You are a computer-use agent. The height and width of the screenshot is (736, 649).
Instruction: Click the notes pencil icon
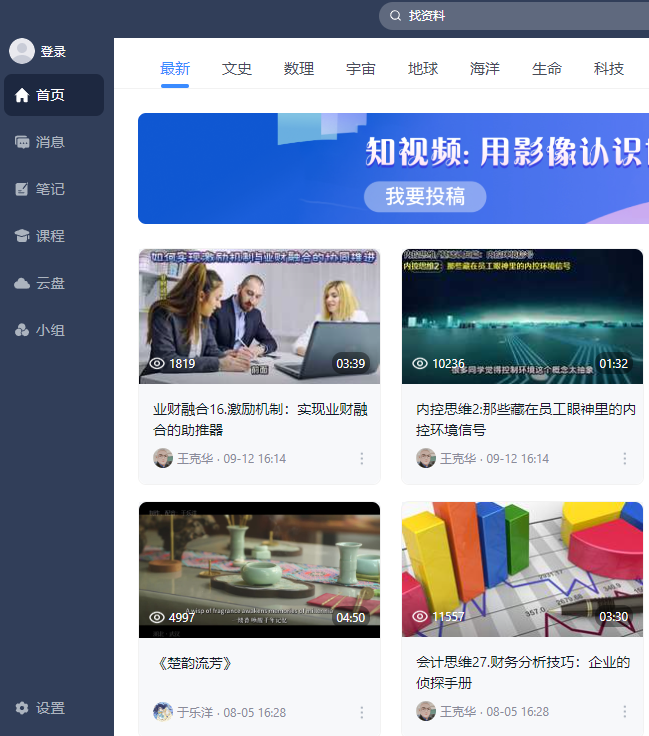click(22, 189)
